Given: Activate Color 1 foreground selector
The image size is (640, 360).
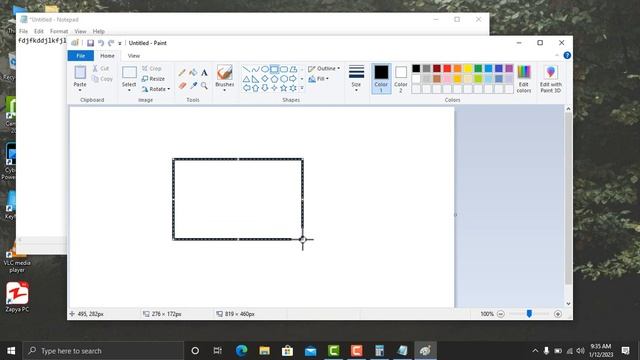Looking at the screenshot, I should click(381, 78).
